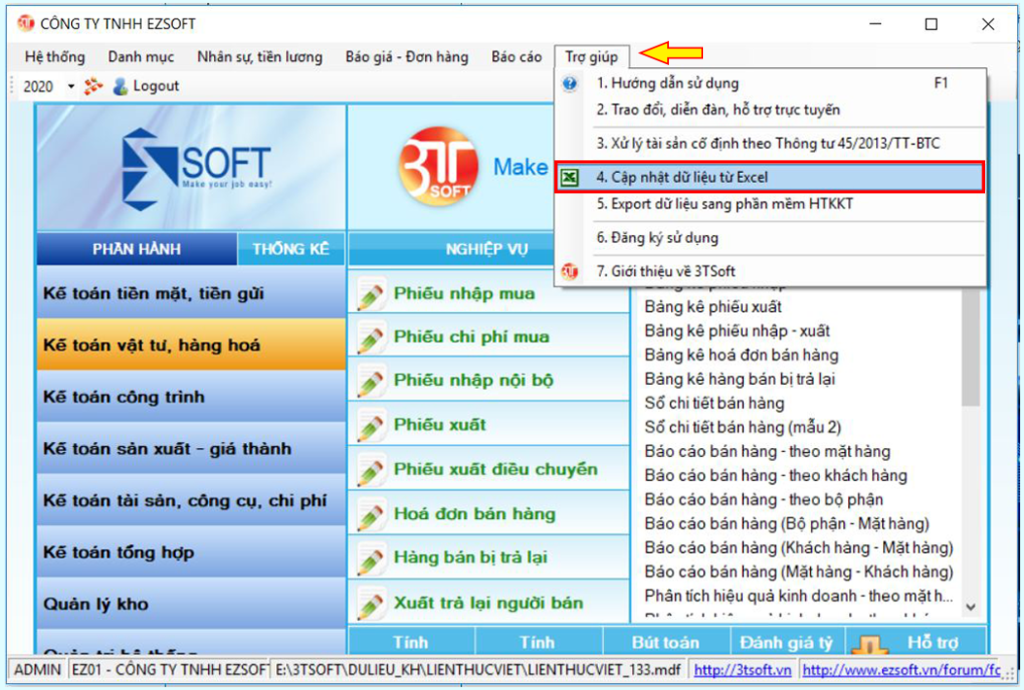
Task: Select the Hàng bán bị trả lại icon
Action: pyautogui.click(x=373, y=555)
